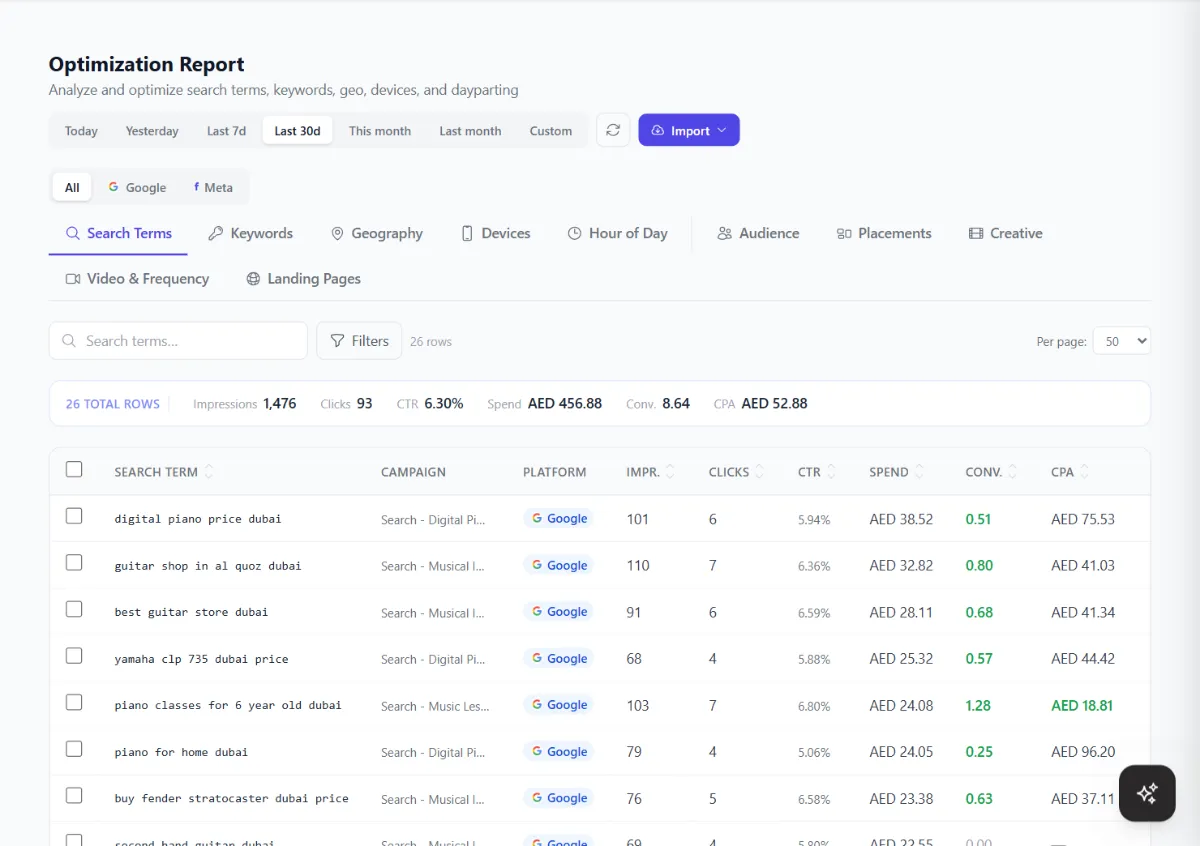The image size is (1200, 846).
Task: Click the sort arrows beside CTR
Action: click(831, 472)
